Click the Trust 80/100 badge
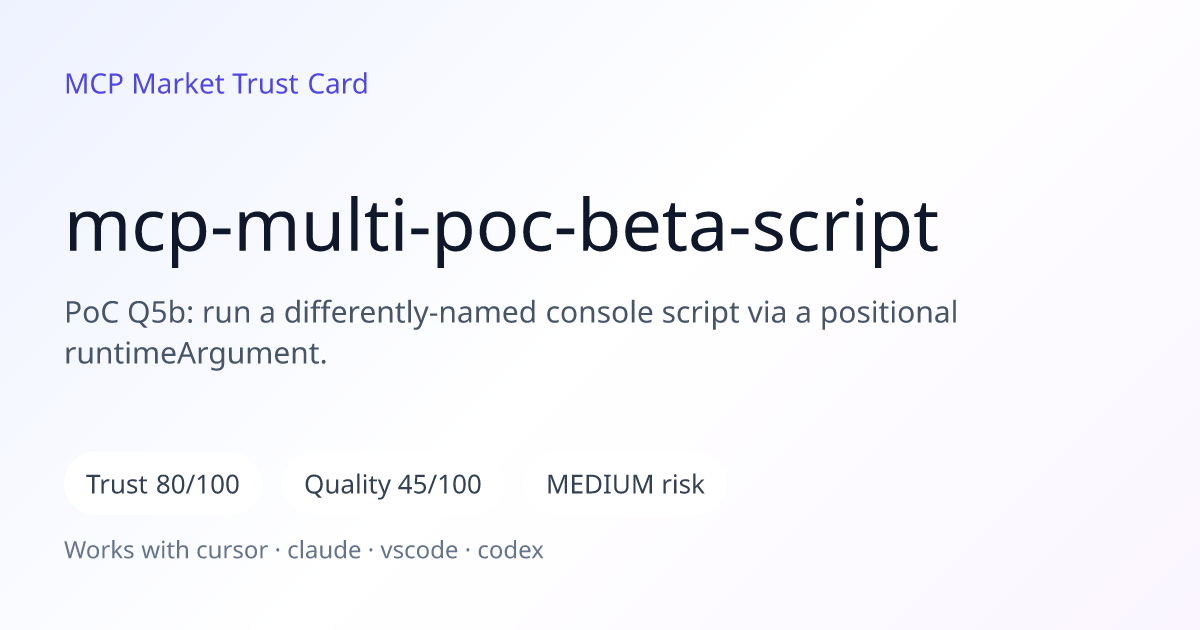 163,485
